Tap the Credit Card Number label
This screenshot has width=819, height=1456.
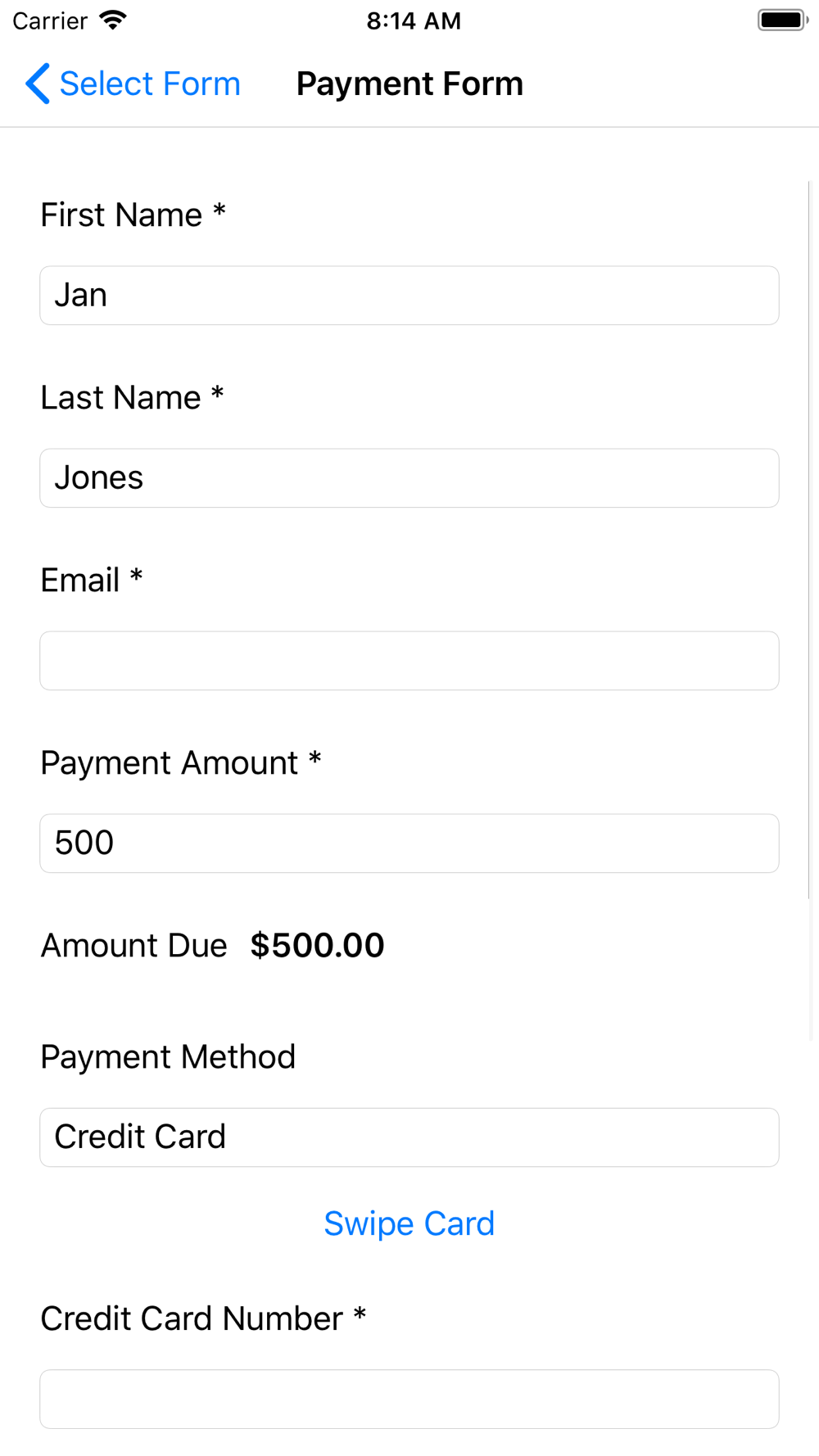[192, 1319]
